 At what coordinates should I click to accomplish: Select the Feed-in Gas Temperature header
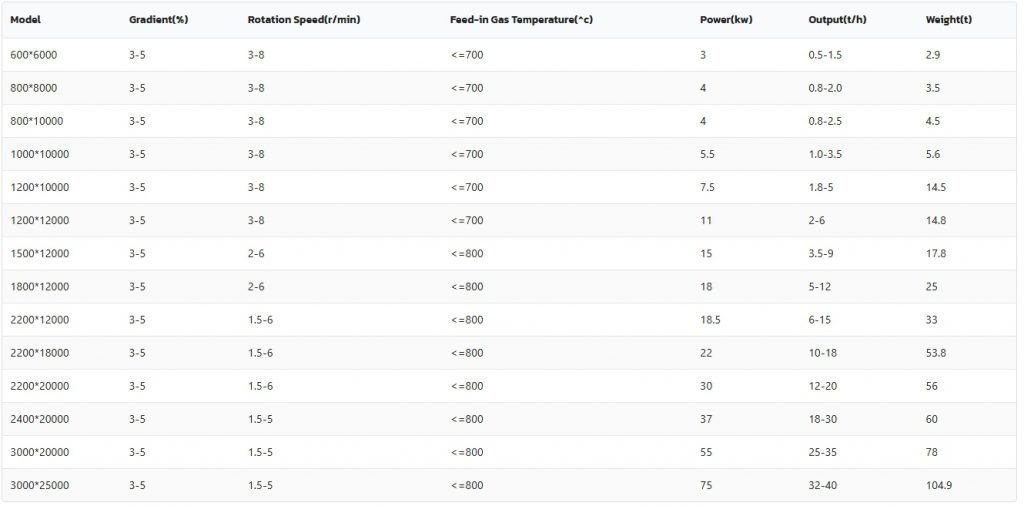(521, 20)
